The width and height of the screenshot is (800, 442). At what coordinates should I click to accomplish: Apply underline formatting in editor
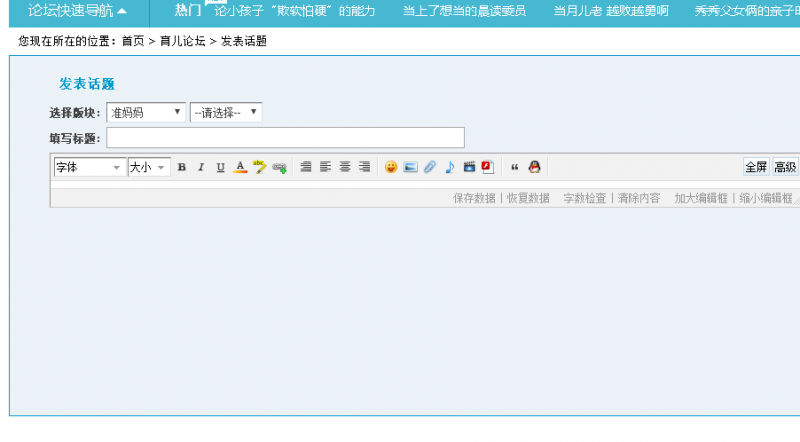coord(221,167)
